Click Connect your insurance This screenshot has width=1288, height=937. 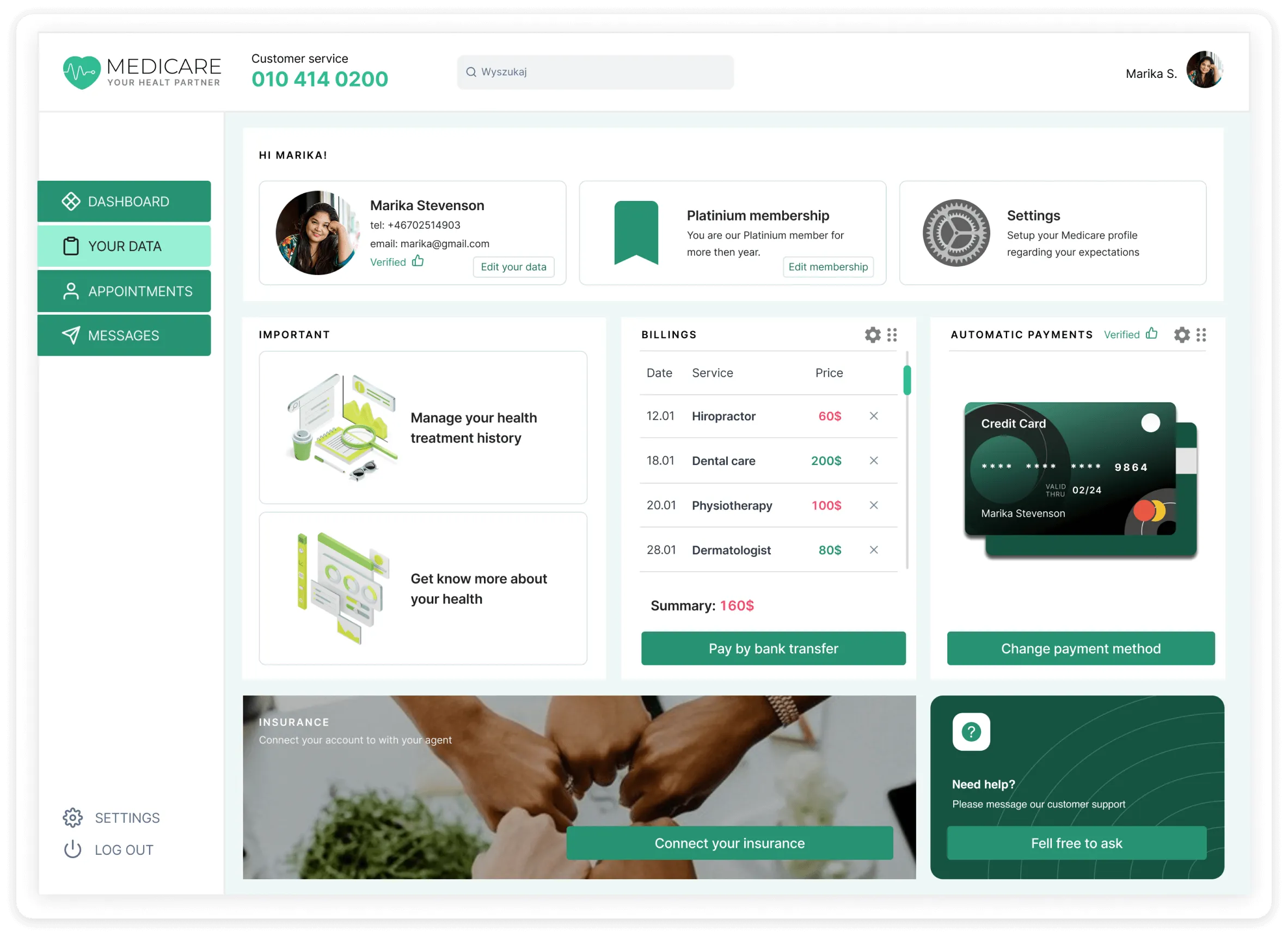click(x=730, y=843)
